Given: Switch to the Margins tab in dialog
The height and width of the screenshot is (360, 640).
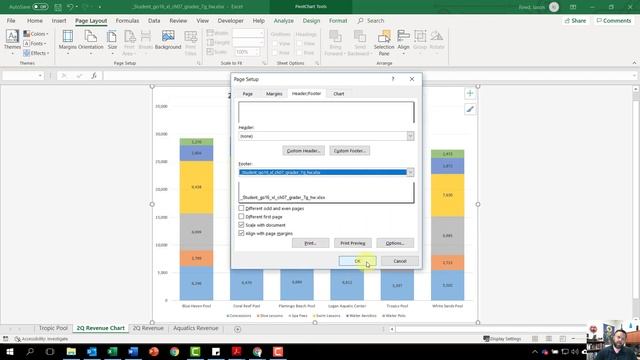Looking at the screenshot, I should point(274,94).
